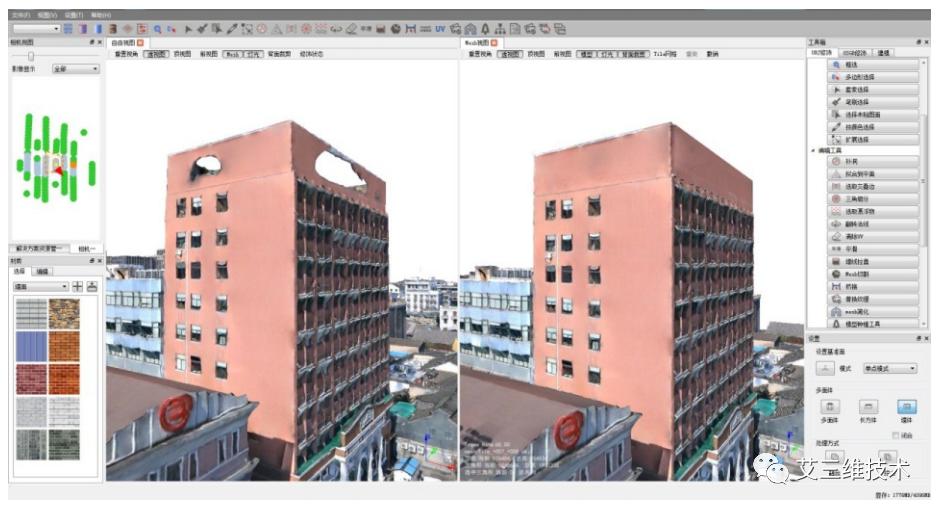Click the add texture plus icon
The width and height of the screenshot is (941, 511).
77,286
